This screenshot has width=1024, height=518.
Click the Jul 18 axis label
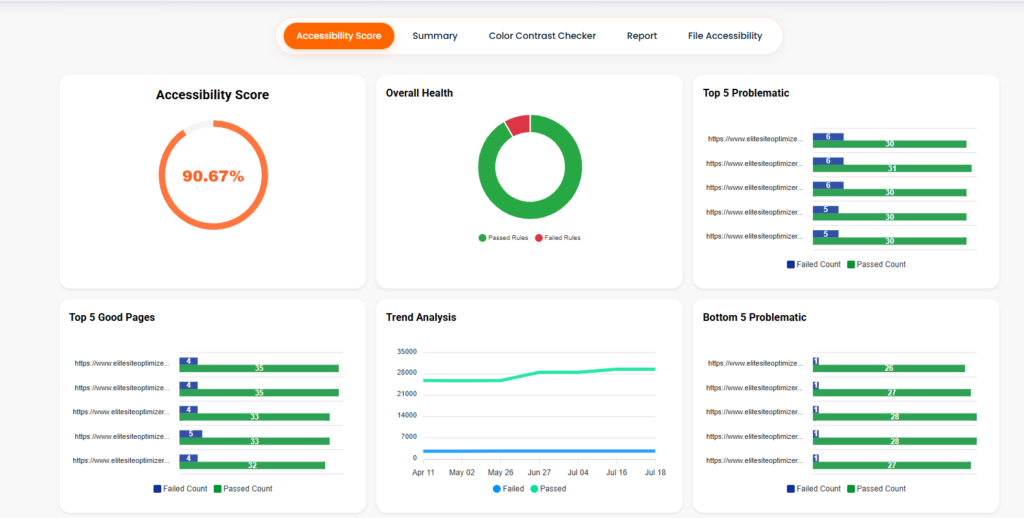(x=655, y=472)
